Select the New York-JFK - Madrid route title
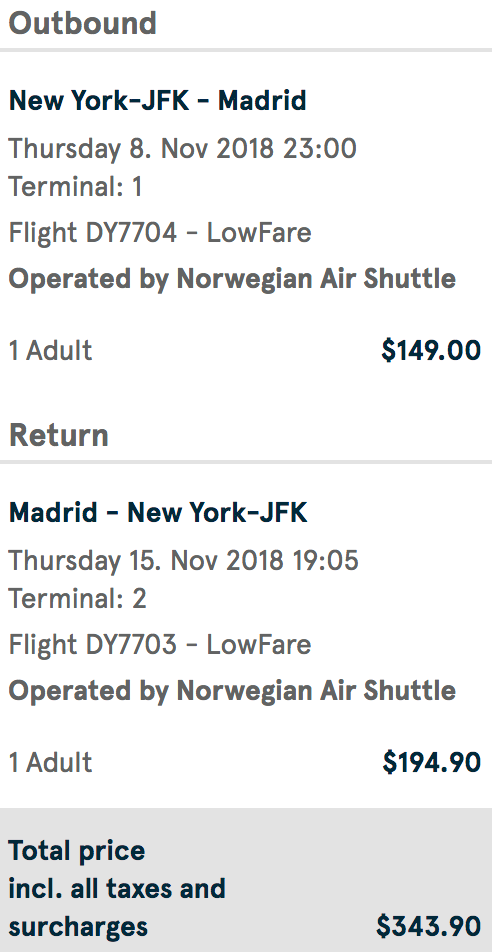Viewport: 492px width, 952px height. coord(157,101)
